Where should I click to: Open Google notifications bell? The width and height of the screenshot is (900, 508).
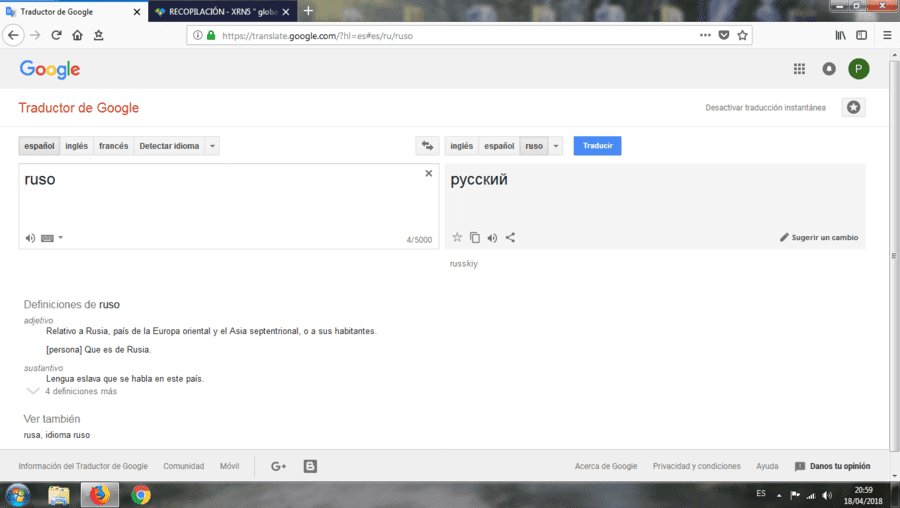coord(829,69)
